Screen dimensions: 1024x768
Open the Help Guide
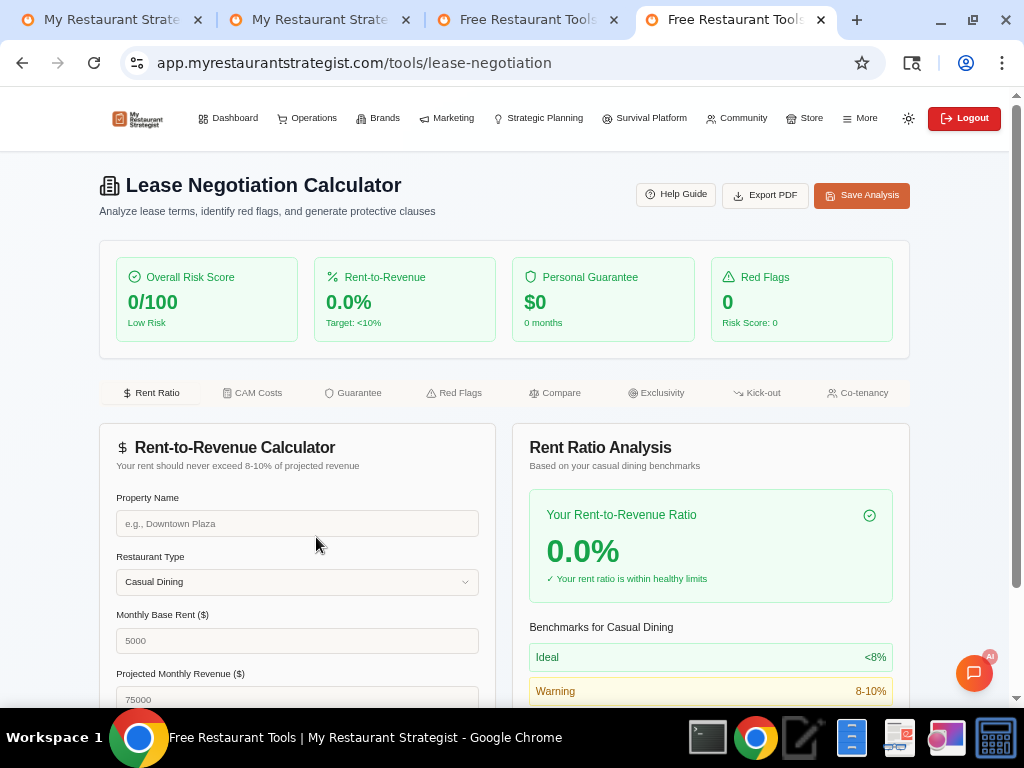click(675, 195)
